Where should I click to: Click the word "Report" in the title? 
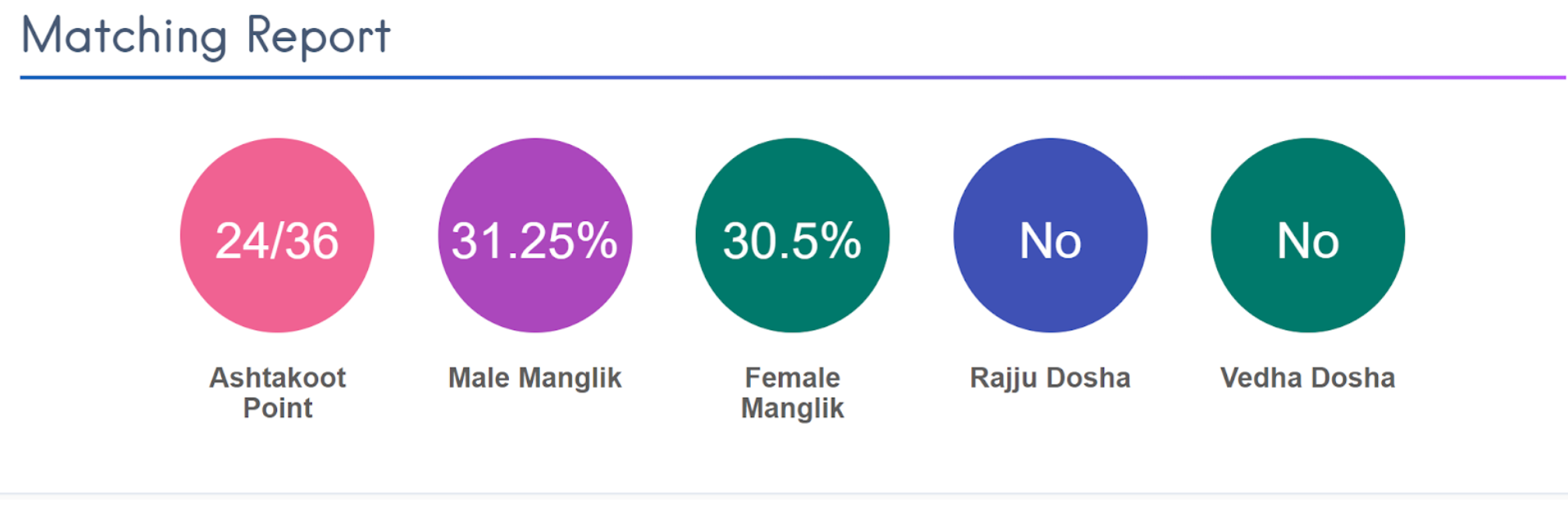318,36
